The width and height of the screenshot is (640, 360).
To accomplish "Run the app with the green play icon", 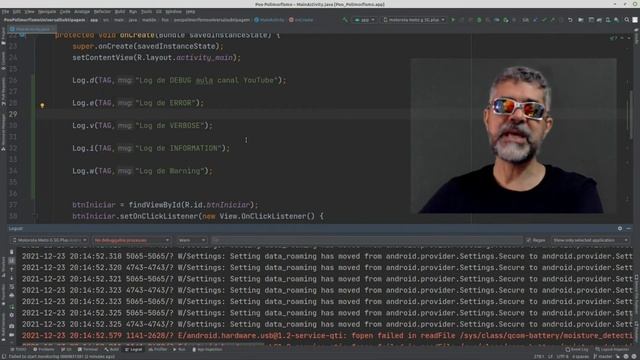I will [453, 20].
